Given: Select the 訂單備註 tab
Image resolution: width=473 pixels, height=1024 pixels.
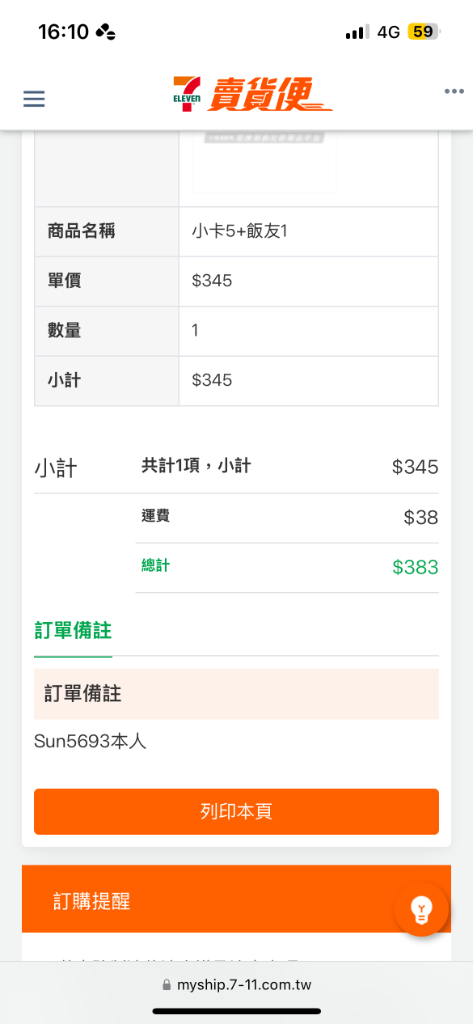Looking at the screenshot, I should 73,631.
